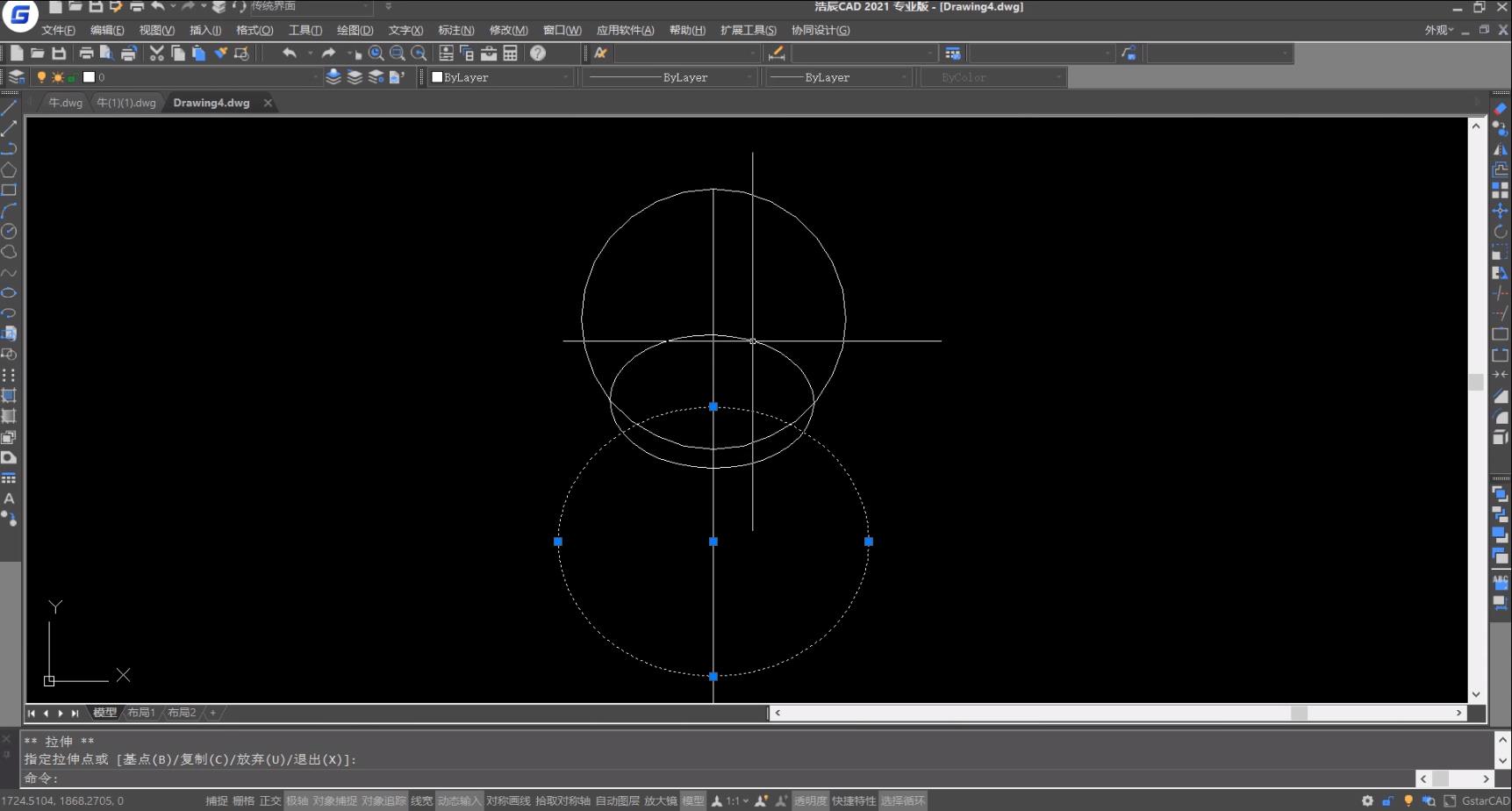Add a new layout with plus button

click(212, 713)
